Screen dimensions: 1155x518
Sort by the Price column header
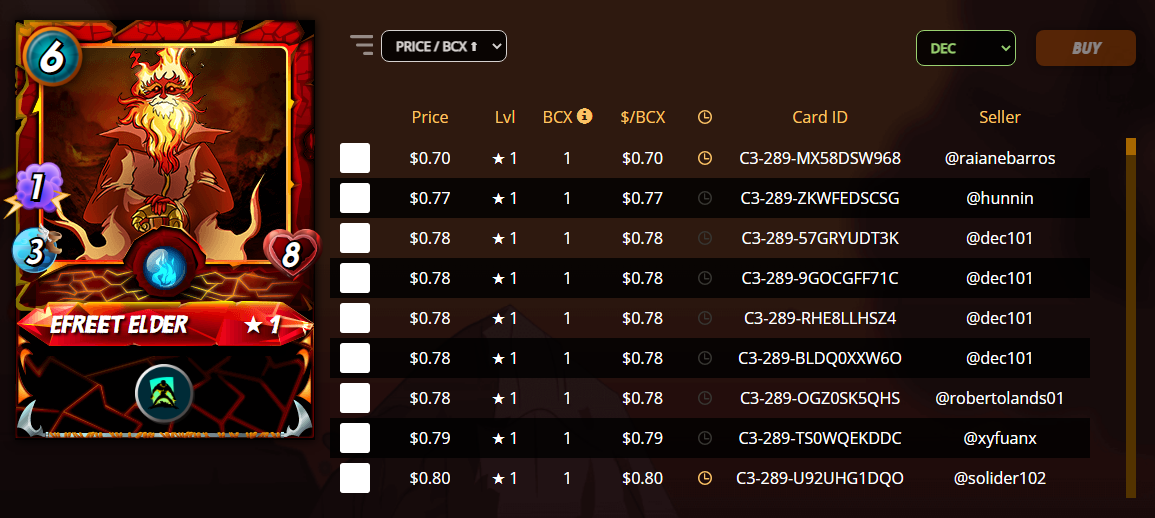[430, 116]
